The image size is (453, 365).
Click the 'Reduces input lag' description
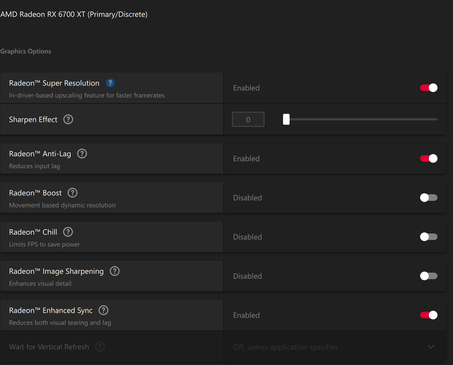34,166
